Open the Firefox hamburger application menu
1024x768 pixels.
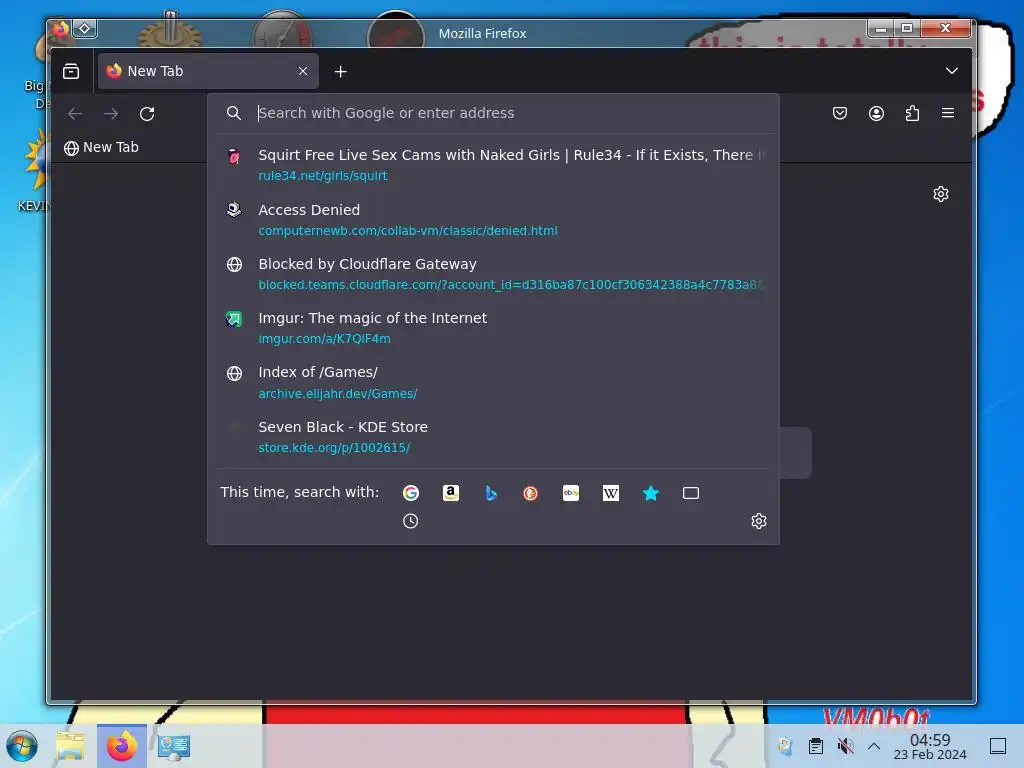(948, 113)
